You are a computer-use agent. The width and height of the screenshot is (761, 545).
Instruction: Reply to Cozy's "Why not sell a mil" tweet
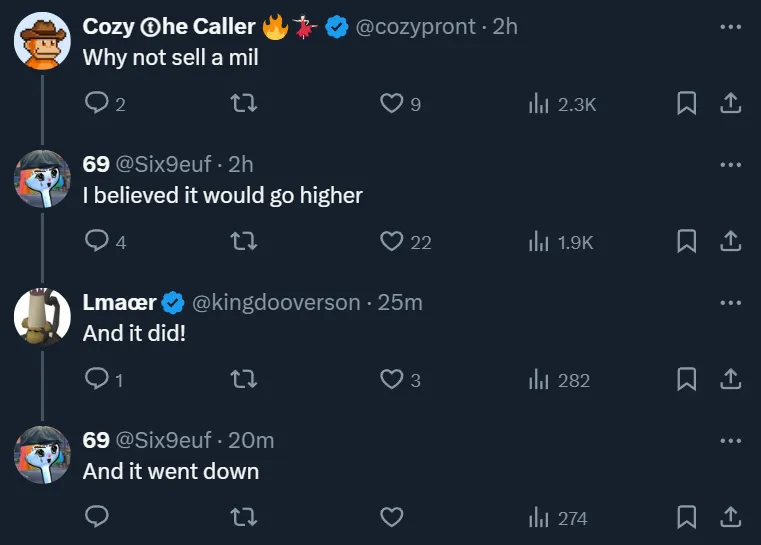coord(97,103)
